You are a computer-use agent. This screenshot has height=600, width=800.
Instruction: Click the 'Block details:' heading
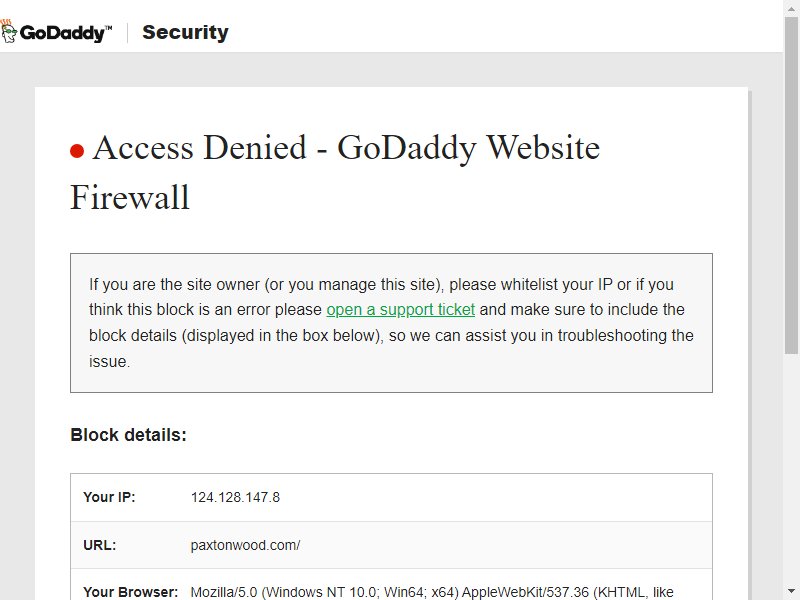click(x=129, y=435)
